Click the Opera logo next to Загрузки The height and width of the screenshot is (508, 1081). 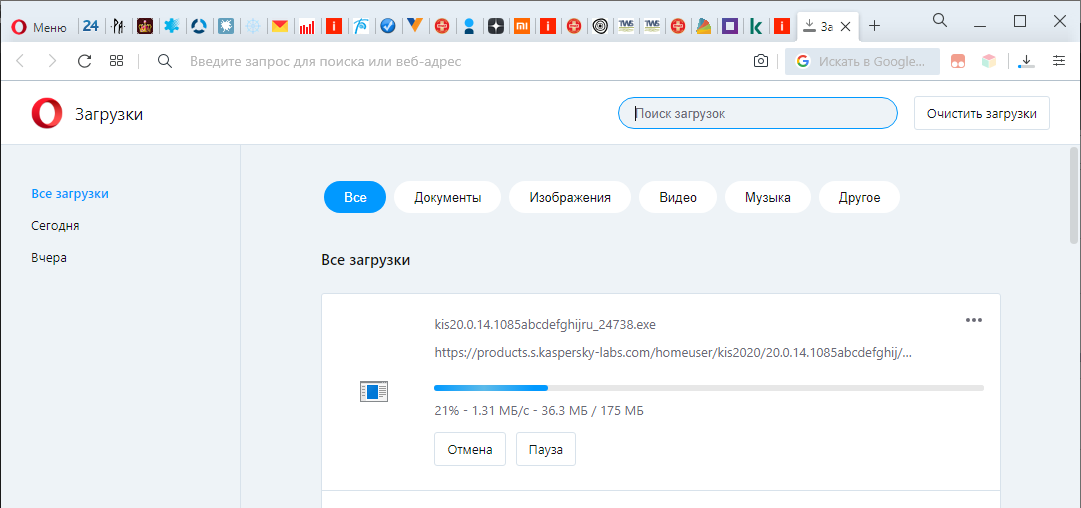(46, 113)
